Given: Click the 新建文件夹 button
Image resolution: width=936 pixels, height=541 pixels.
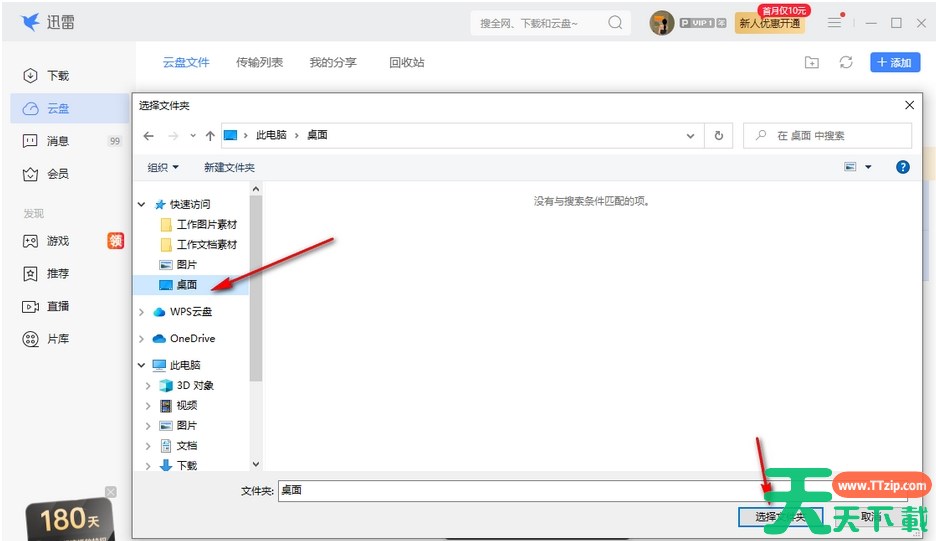Looking at the screenshot, I should click(x=229, y=168).
